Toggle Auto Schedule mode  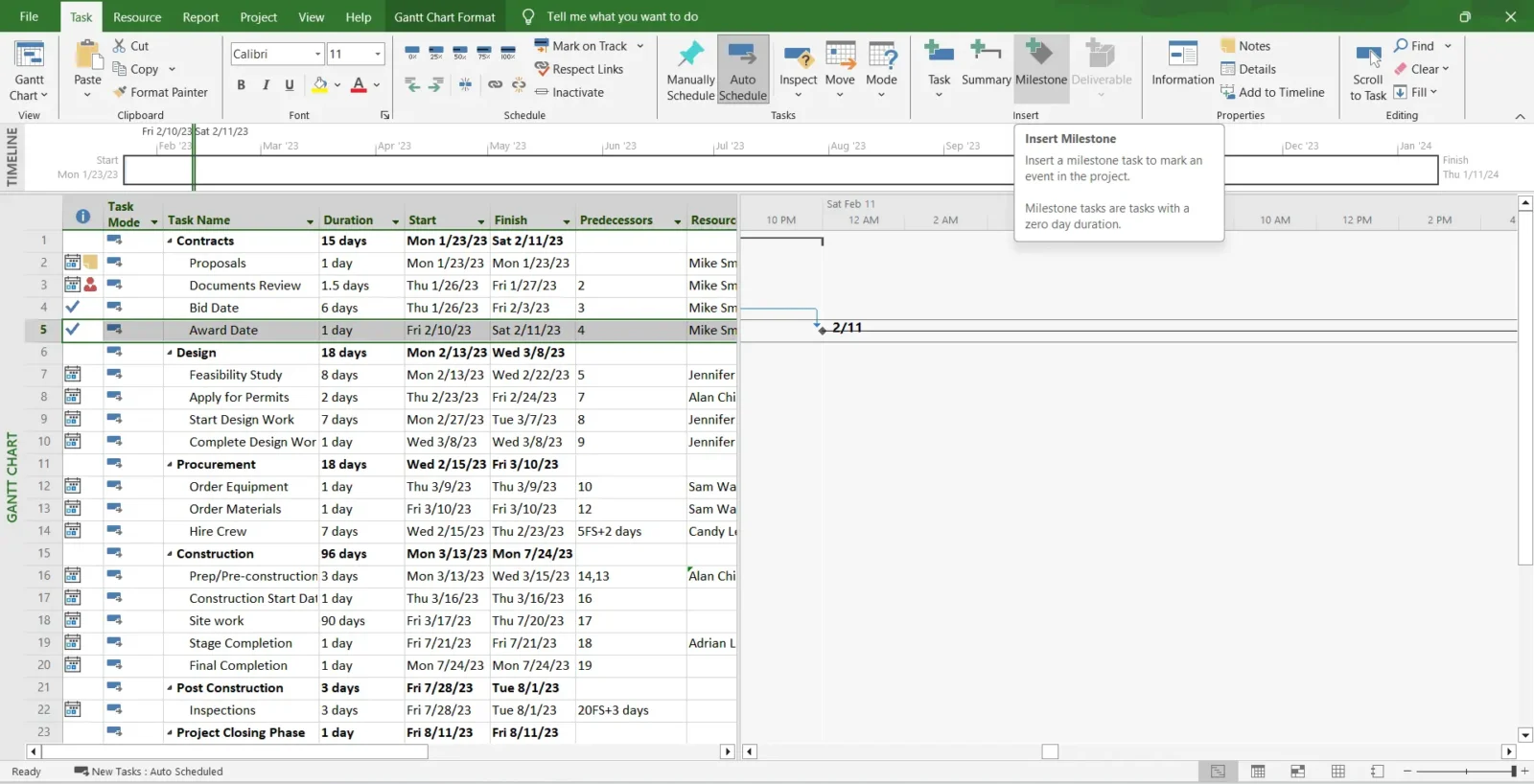743,58
